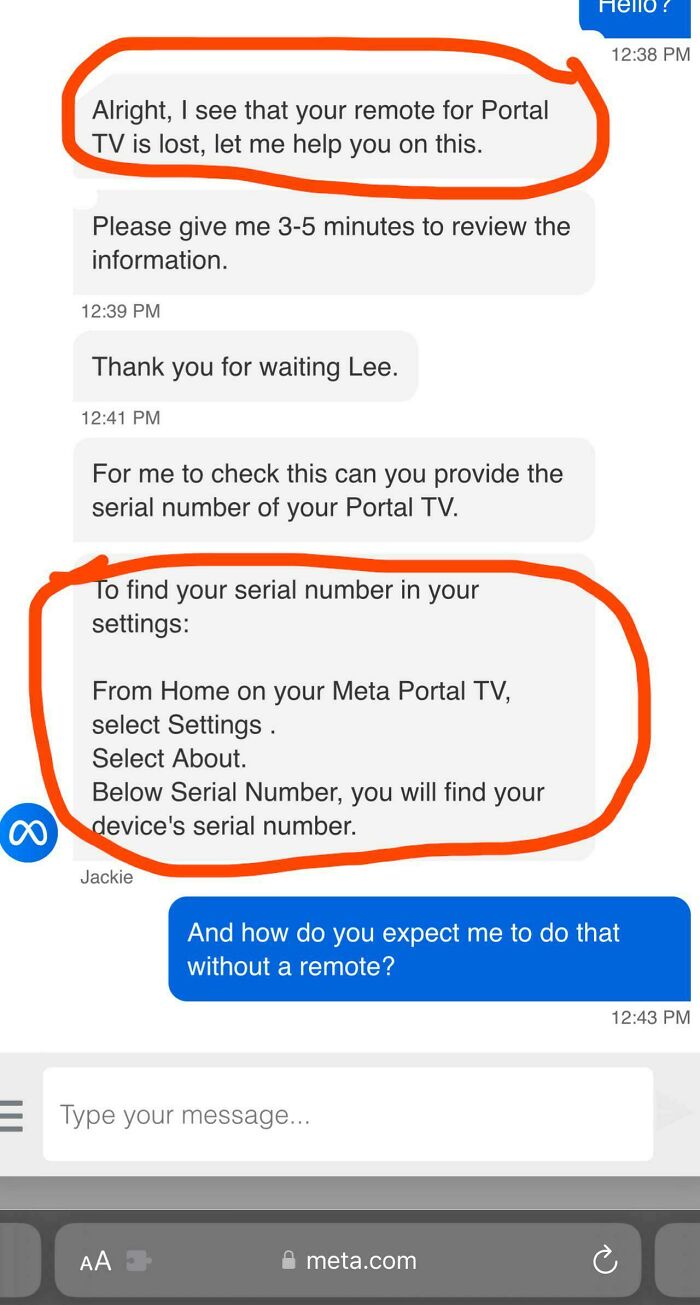Tap the extensions icon next to AA
This screenshot has height=1305, width=700.
137,1260
